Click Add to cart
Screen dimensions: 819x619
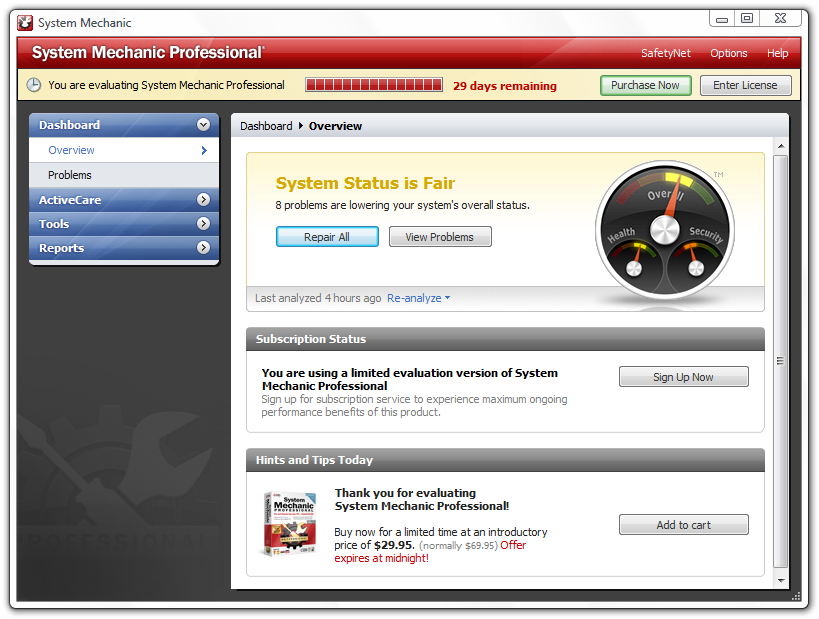(x=683, y=524)
